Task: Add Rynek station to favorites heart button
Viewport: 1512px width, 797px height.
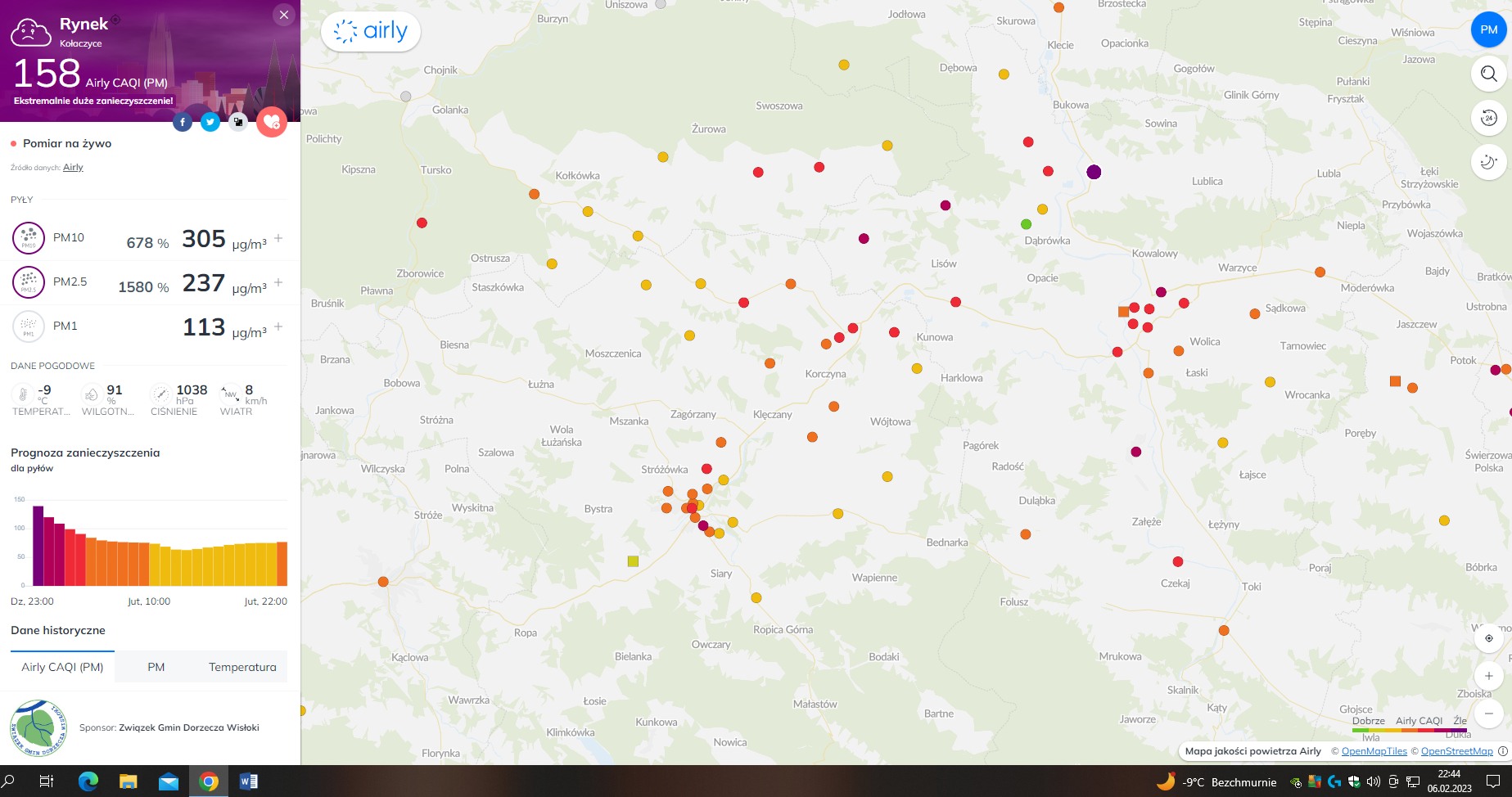Action: tap(272, 122)
